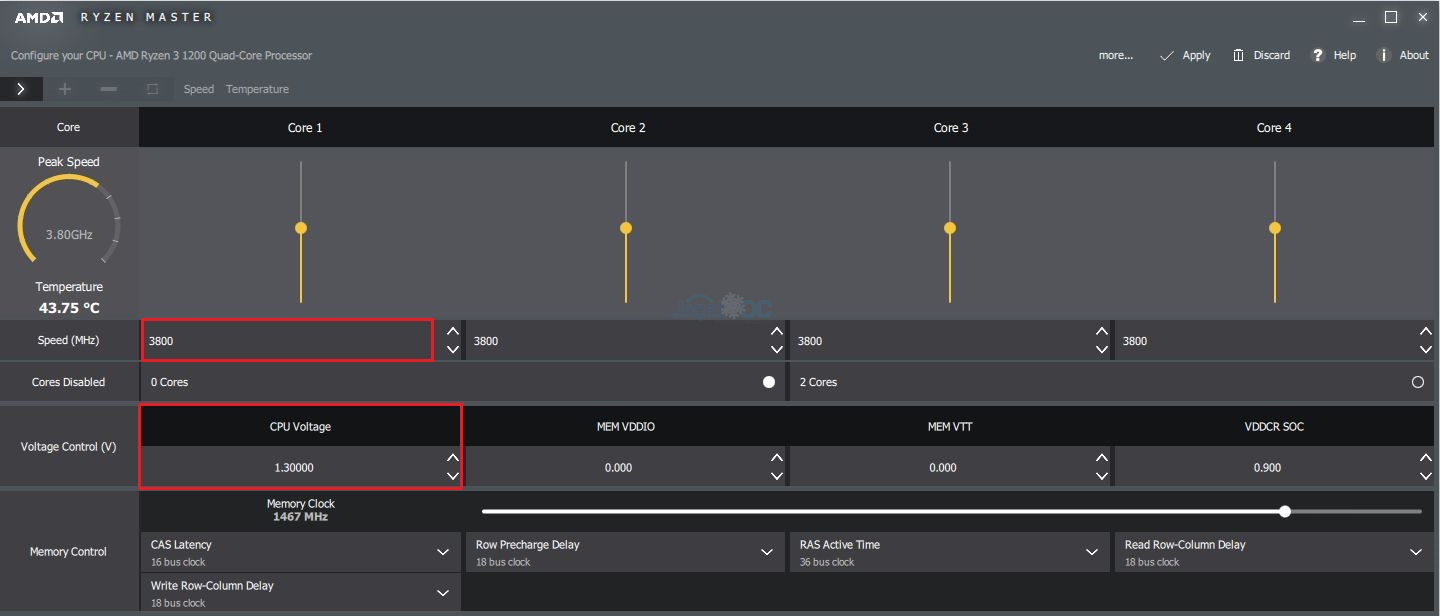The height and width of the screenshot is (616, 1440).
Task: Click the 1467 MHz memory clock value
Action: pyautogui.click(x=300, y=517)
